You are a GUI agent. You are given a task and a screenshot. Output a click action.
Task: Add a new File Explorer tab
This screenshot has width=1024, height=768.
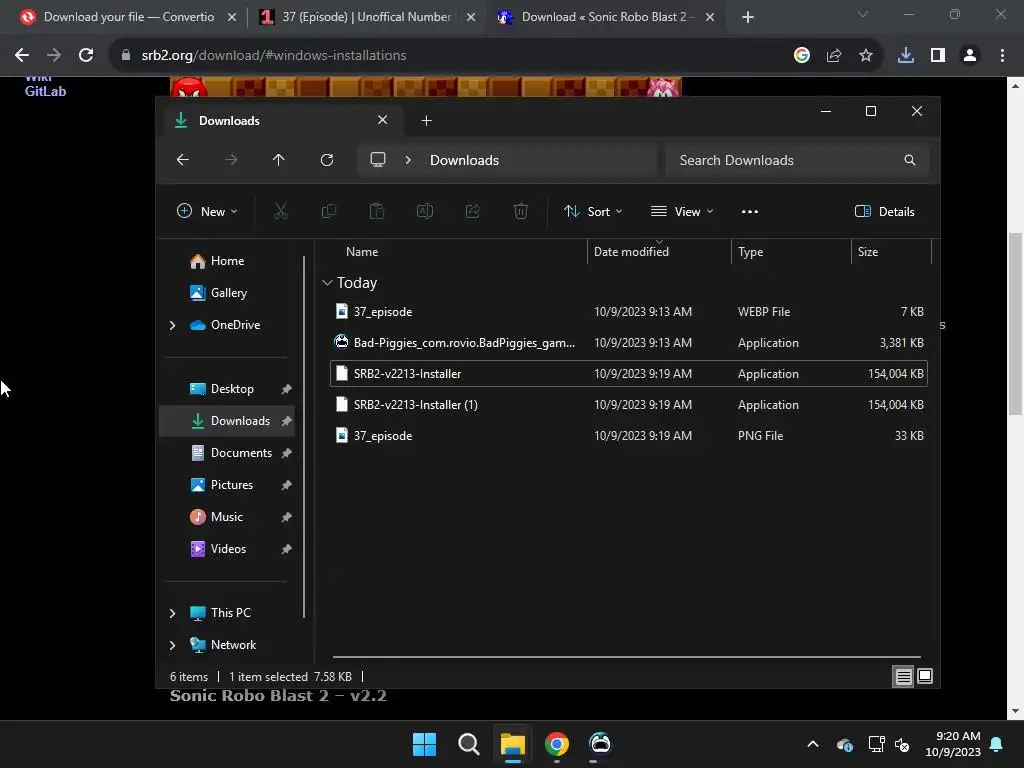coord(426,120)
